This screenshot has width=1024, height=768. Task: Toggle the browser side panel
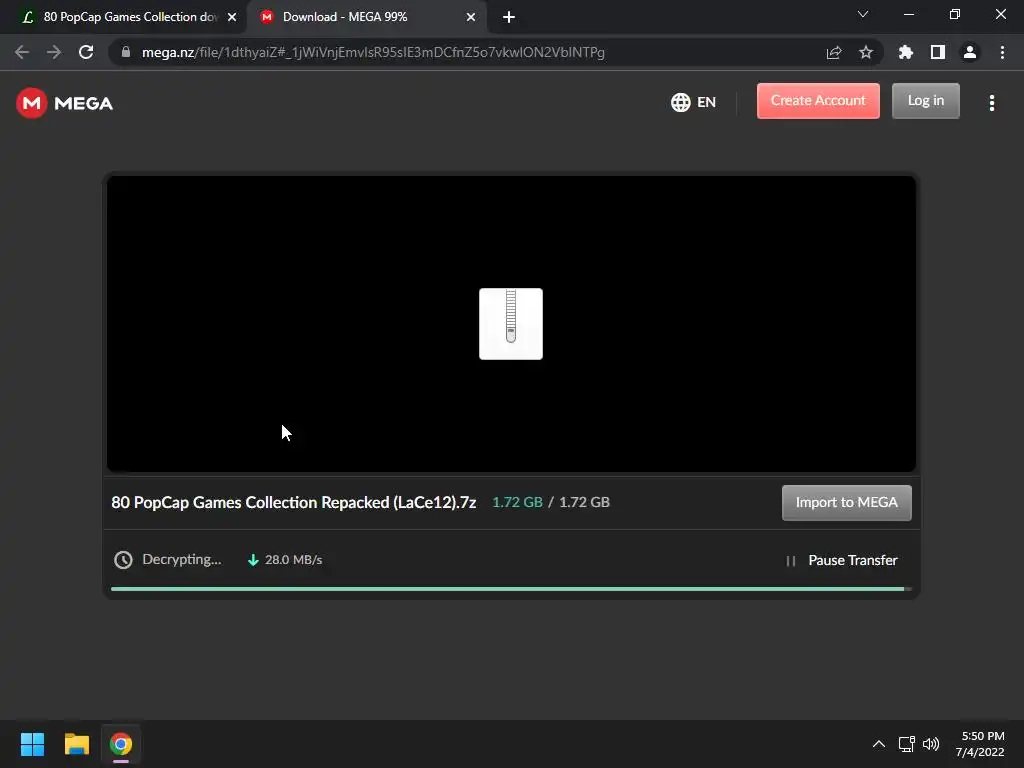tap(938, 52)
